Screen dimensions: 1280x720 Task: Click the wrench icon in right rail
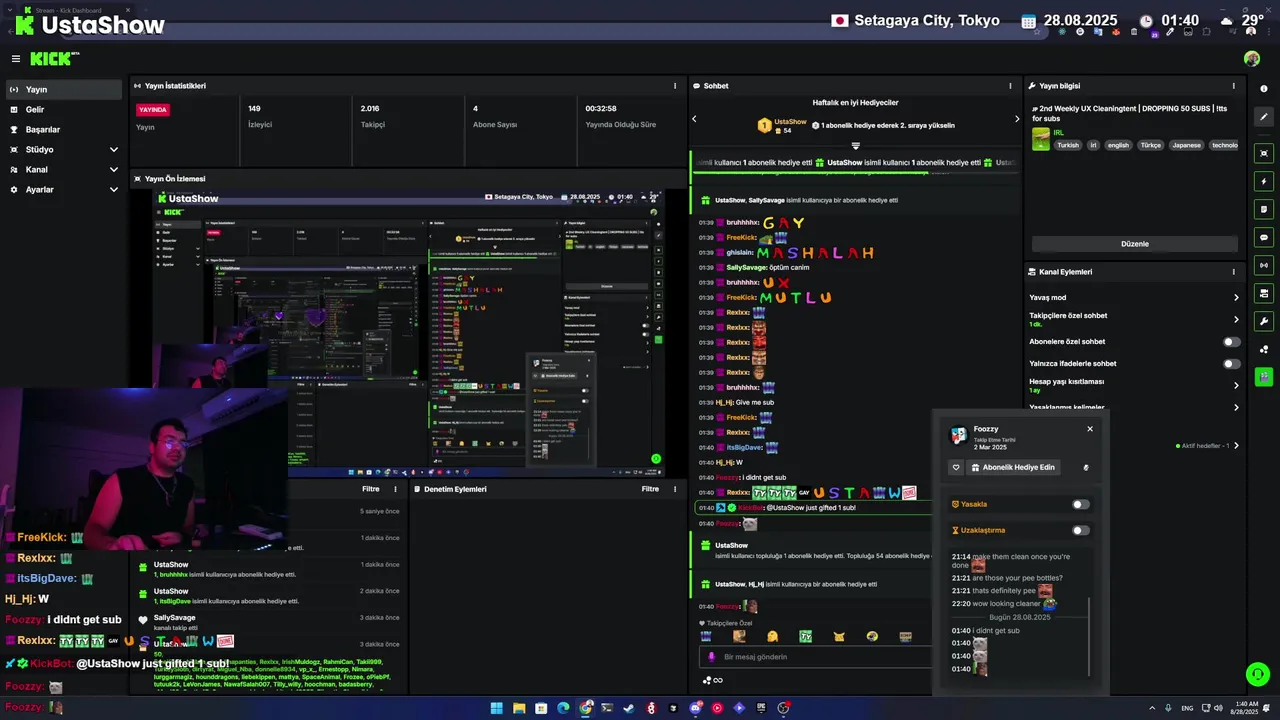[1264, 321]
